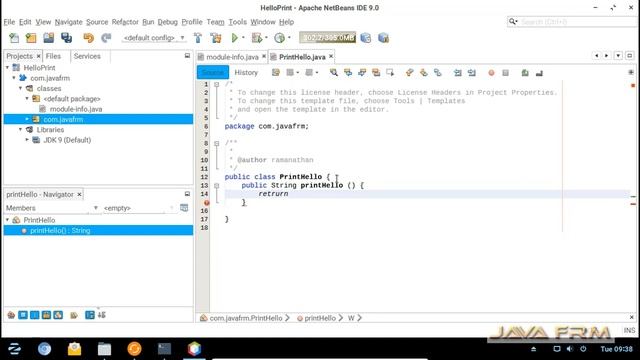Click the Redo arrow icon
Screen dimensions: 640x360
click(x=106, y=38)
